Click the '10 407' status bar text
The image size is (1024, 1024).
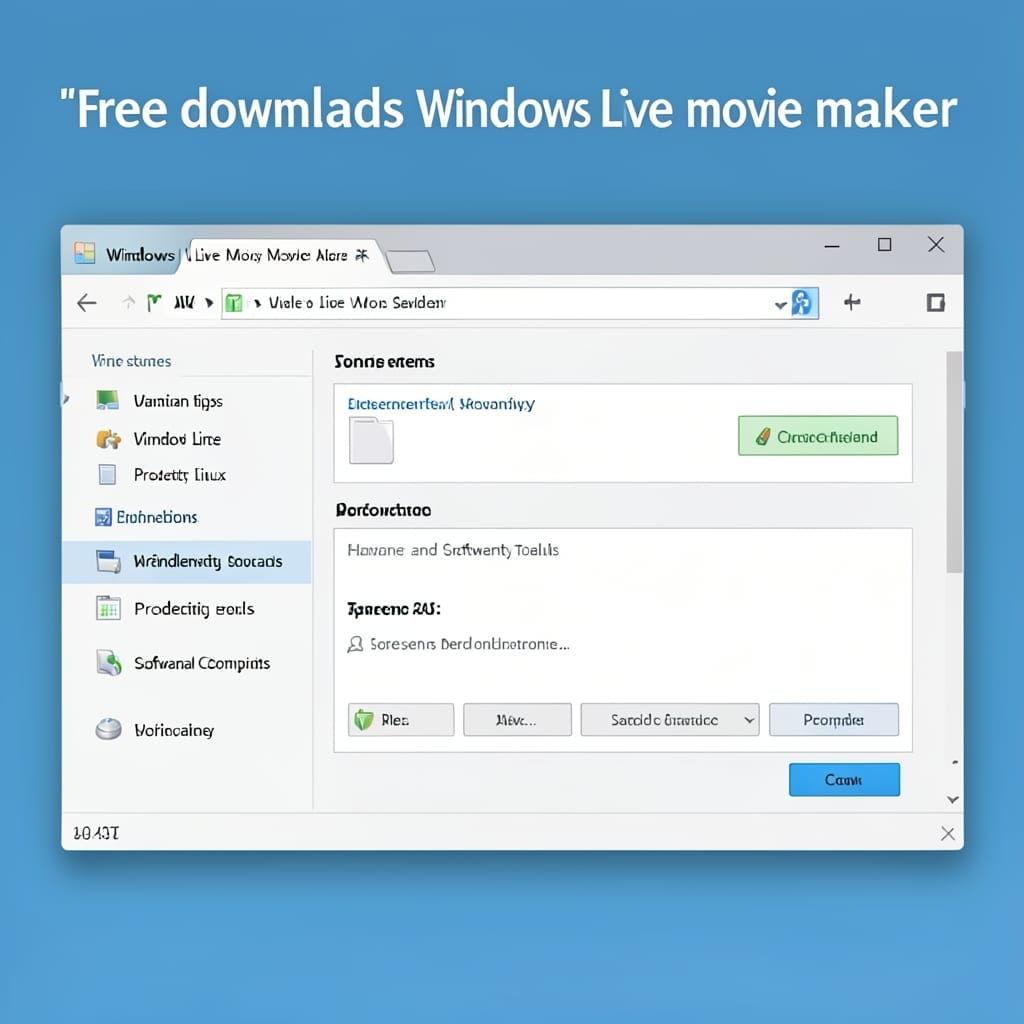(x=96, y=833)
